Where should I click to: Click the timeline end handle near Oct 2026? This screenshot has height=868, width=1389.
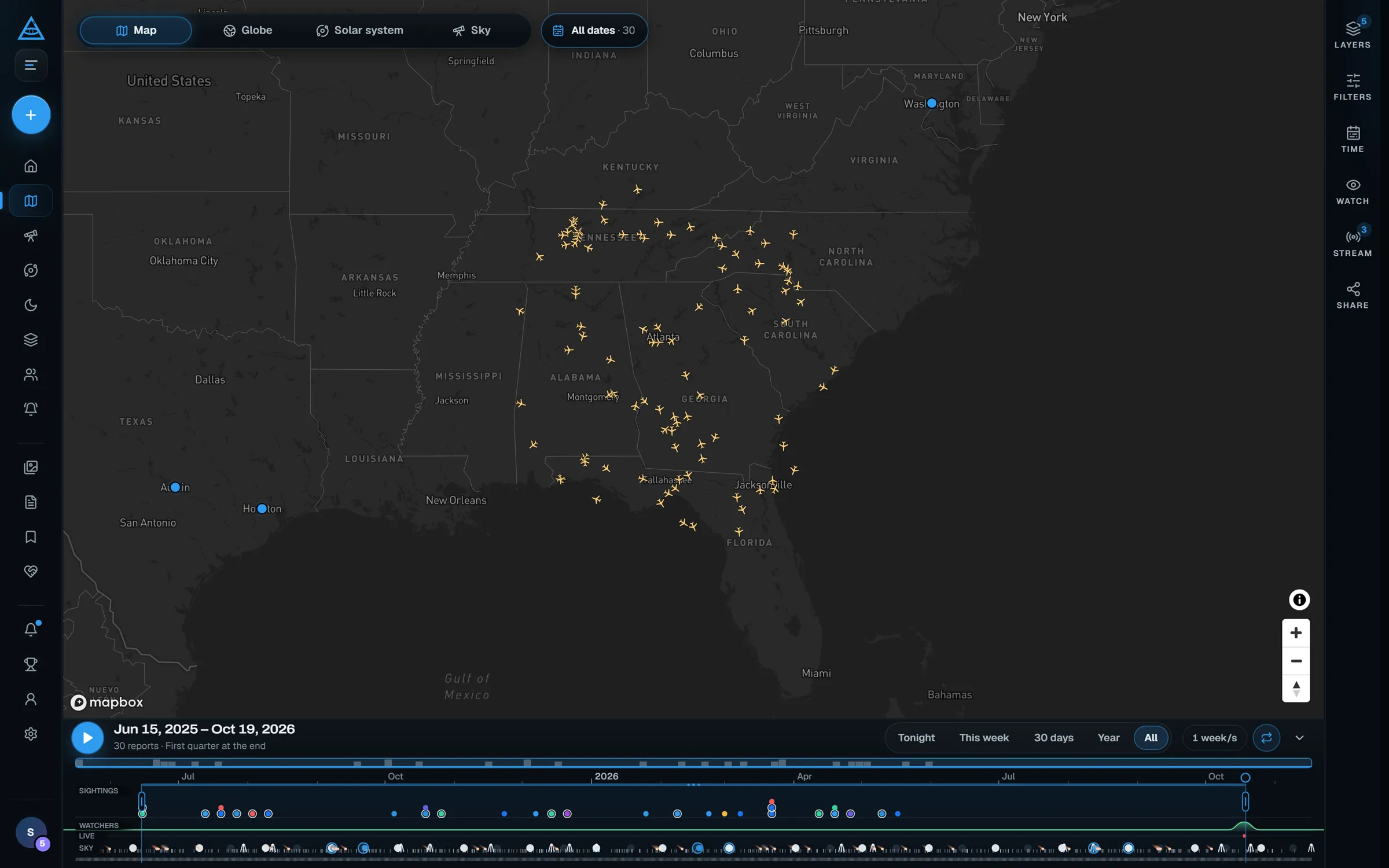[x=1245, y=801]
